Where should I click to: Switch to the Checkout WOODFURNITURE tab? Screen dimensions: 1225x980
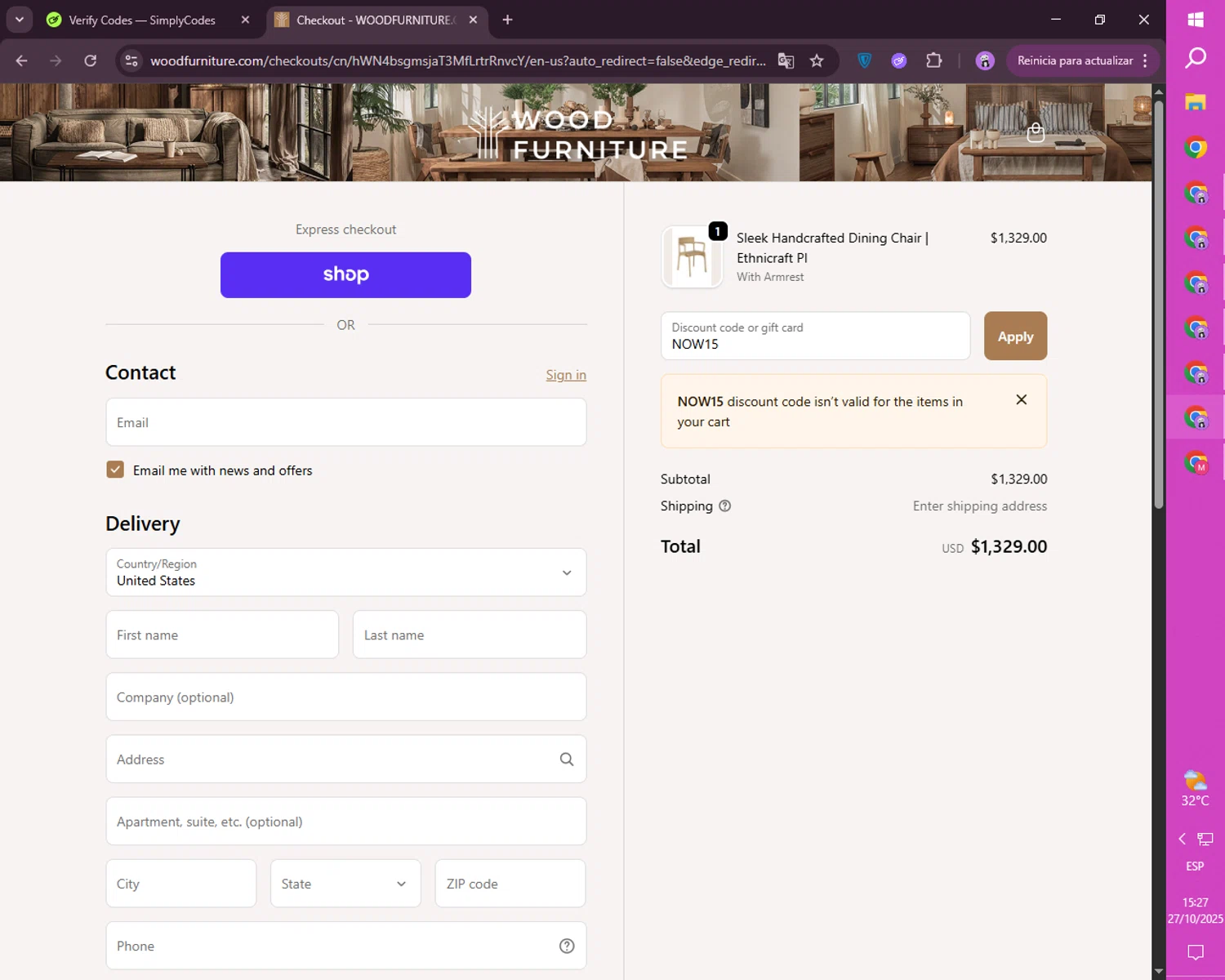(376, 20)
